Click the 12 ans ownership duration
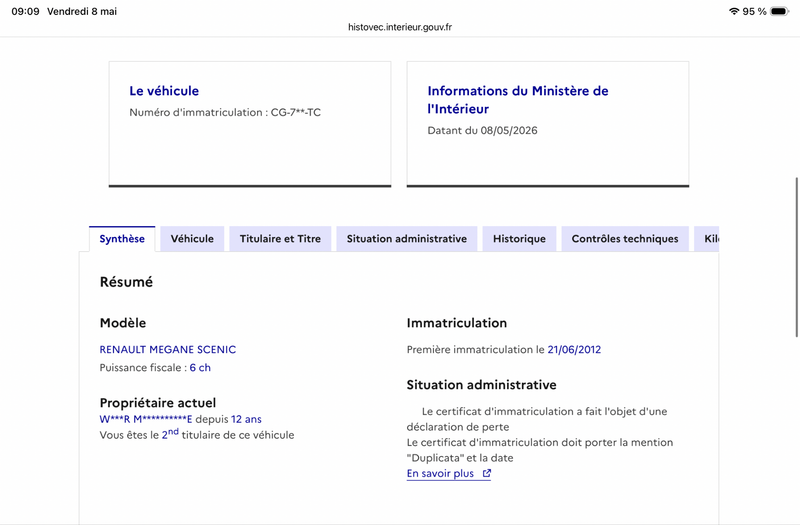 pyautogui.click(x=246, y=419)
